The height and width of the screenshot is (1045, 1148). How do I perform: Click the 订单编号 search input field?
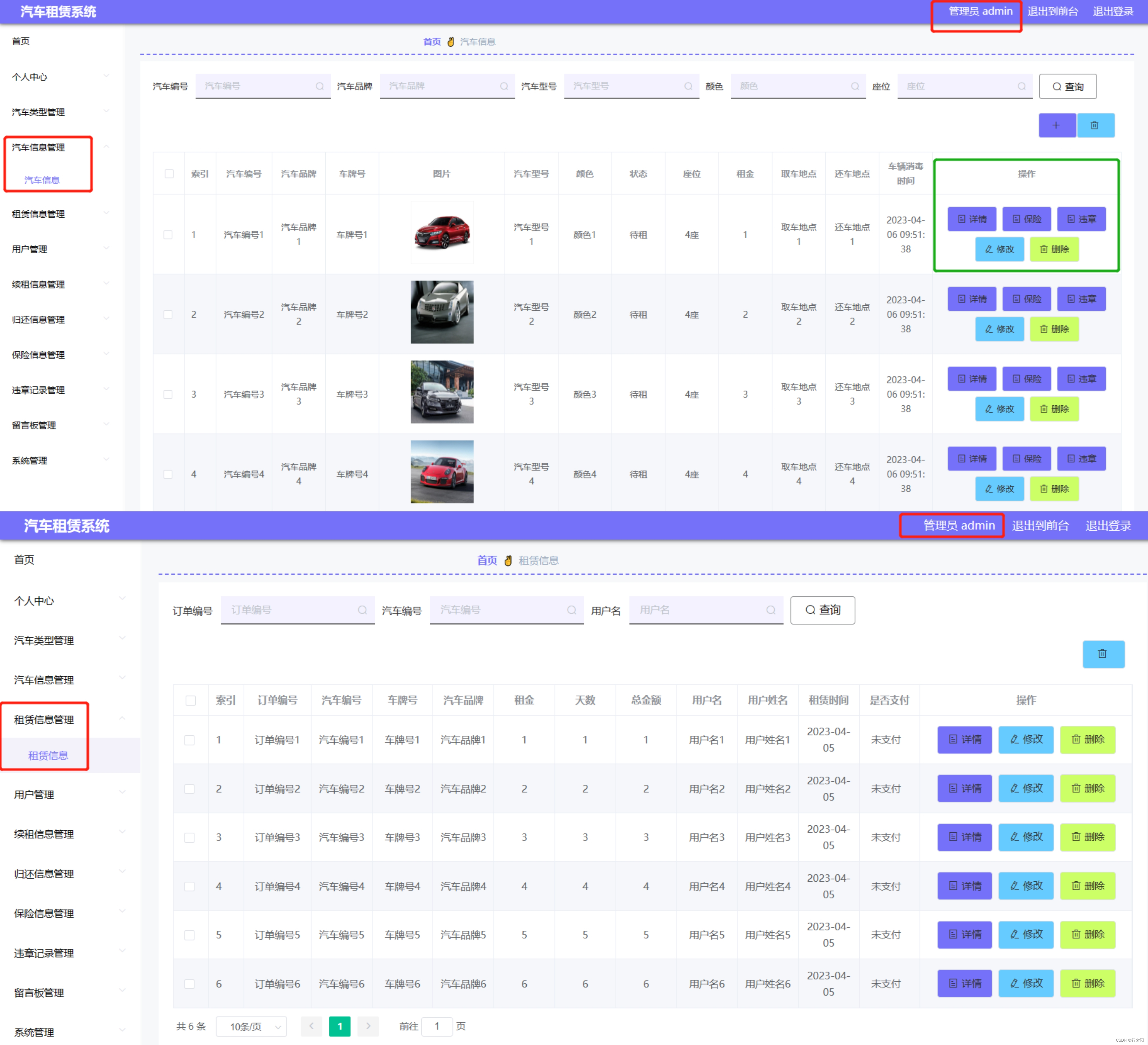298,610
